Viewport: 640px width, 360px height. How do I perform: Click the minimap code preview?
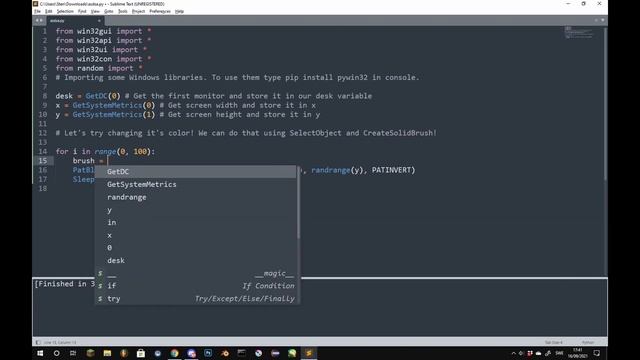579,32
